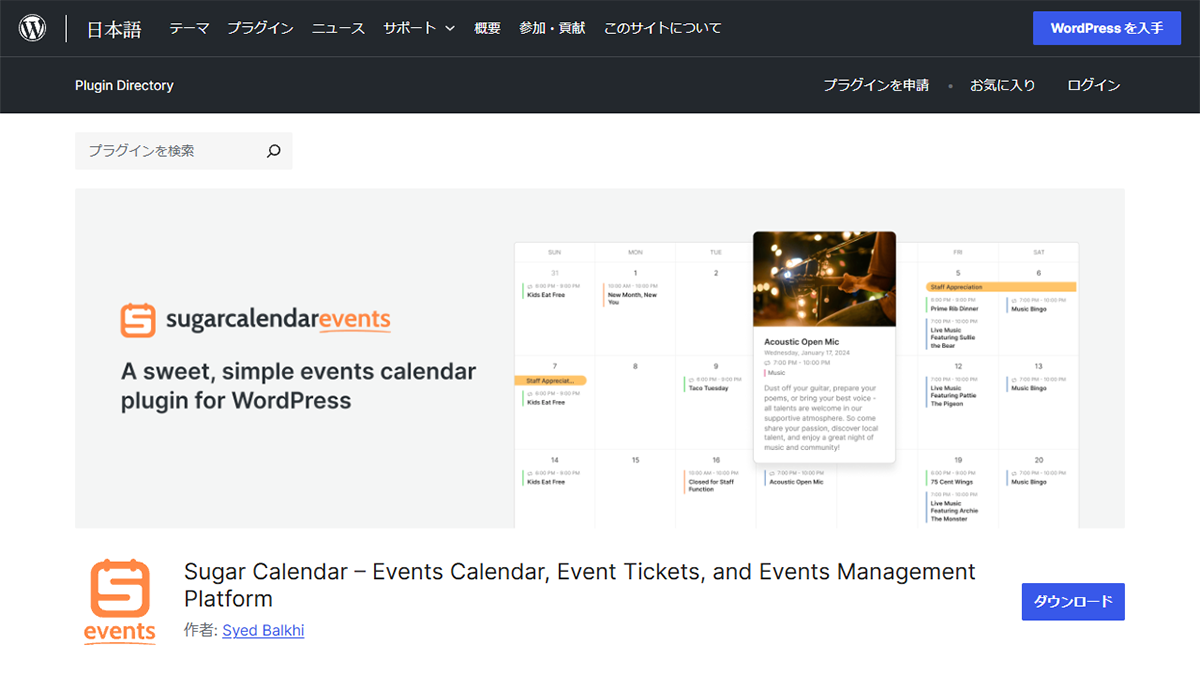Open the Plugin Directory link

click(124, 85)
